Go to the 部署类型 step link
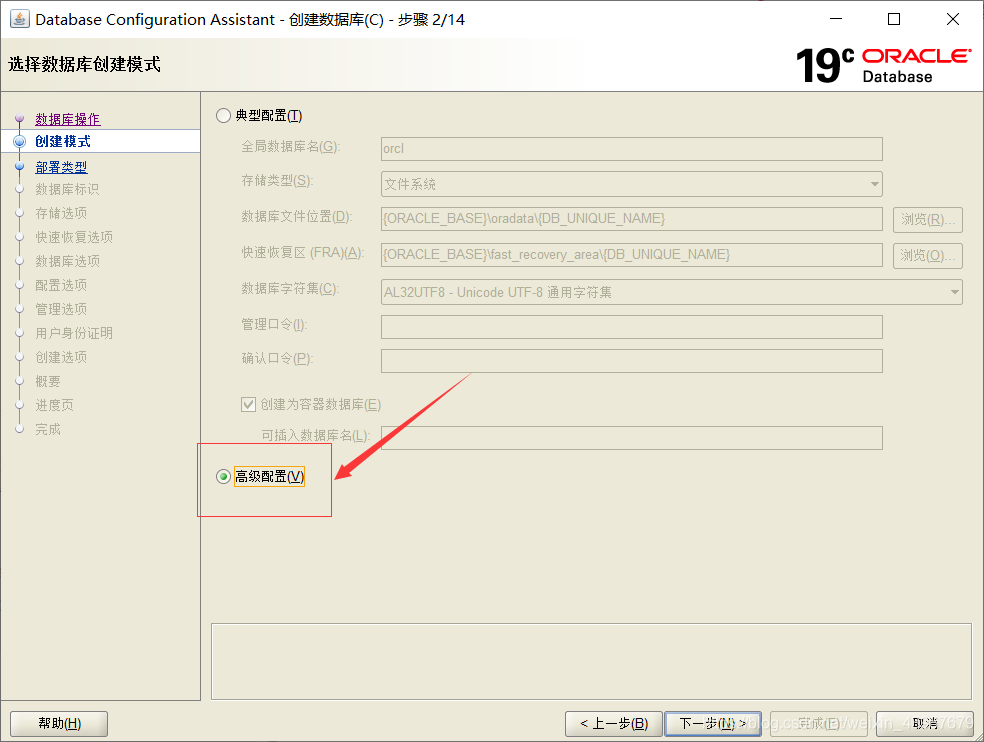The width and height of the screenshot is (984, 742). [61, 167]
